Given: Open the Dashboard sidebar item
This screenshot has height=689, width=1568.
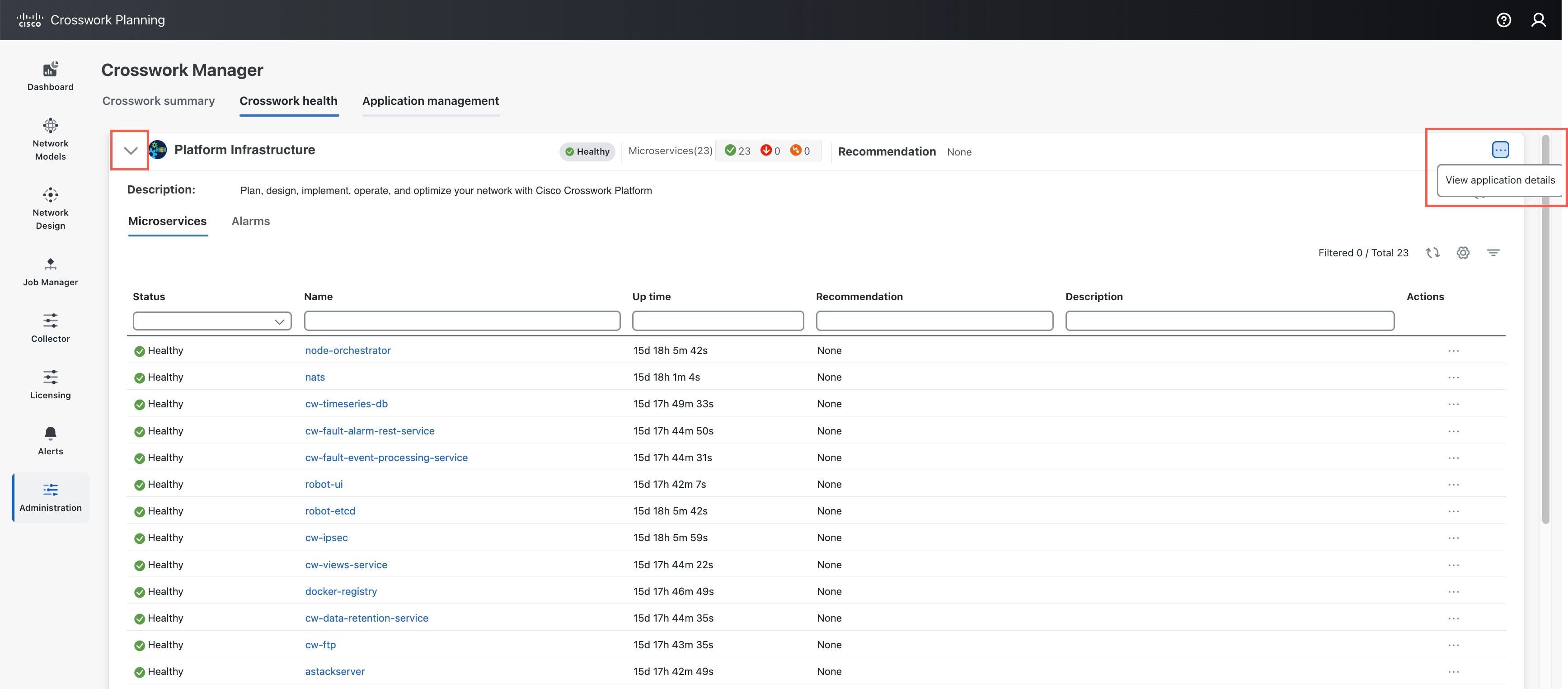Looking at the screenshot, I should 50,76.
